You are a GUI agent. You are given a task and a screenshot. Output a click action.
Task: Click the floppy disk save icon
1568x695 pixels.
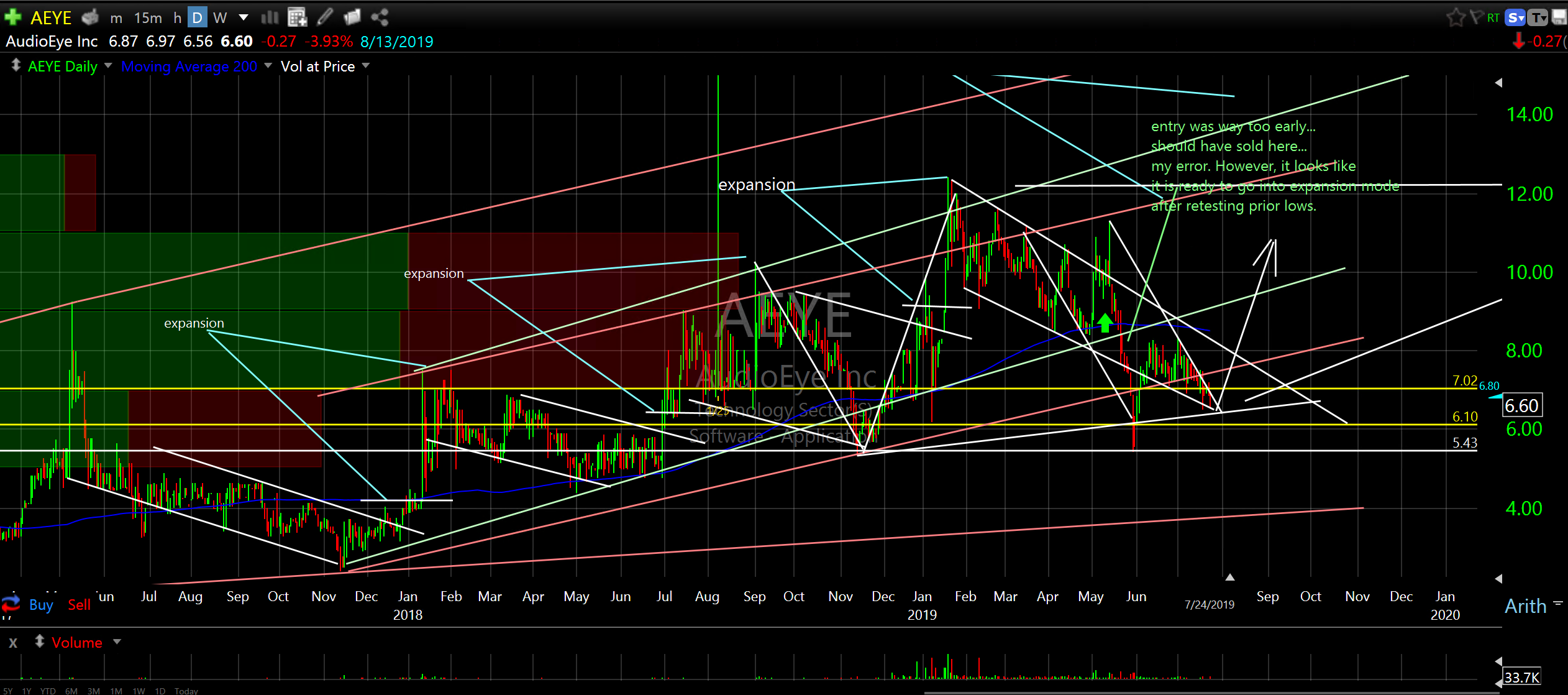pos(1559,17)
